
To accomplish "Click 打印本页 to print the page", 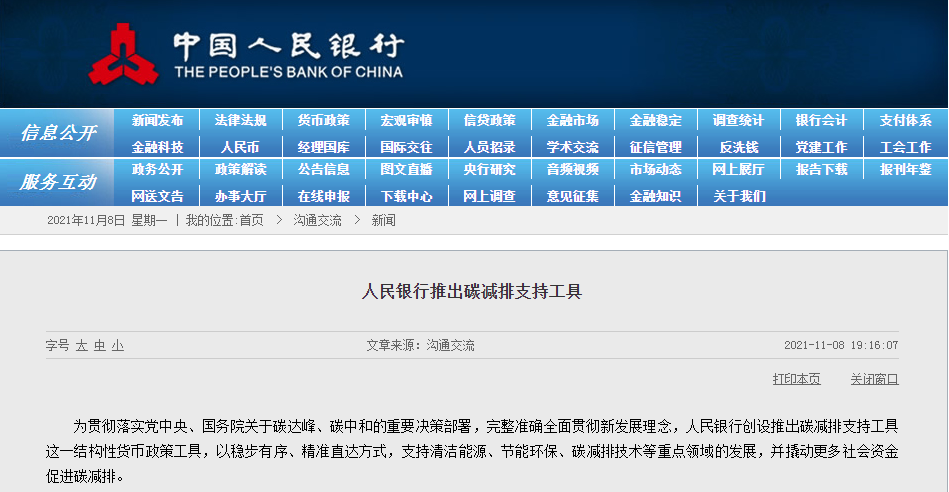I will [x=796, y=379].
